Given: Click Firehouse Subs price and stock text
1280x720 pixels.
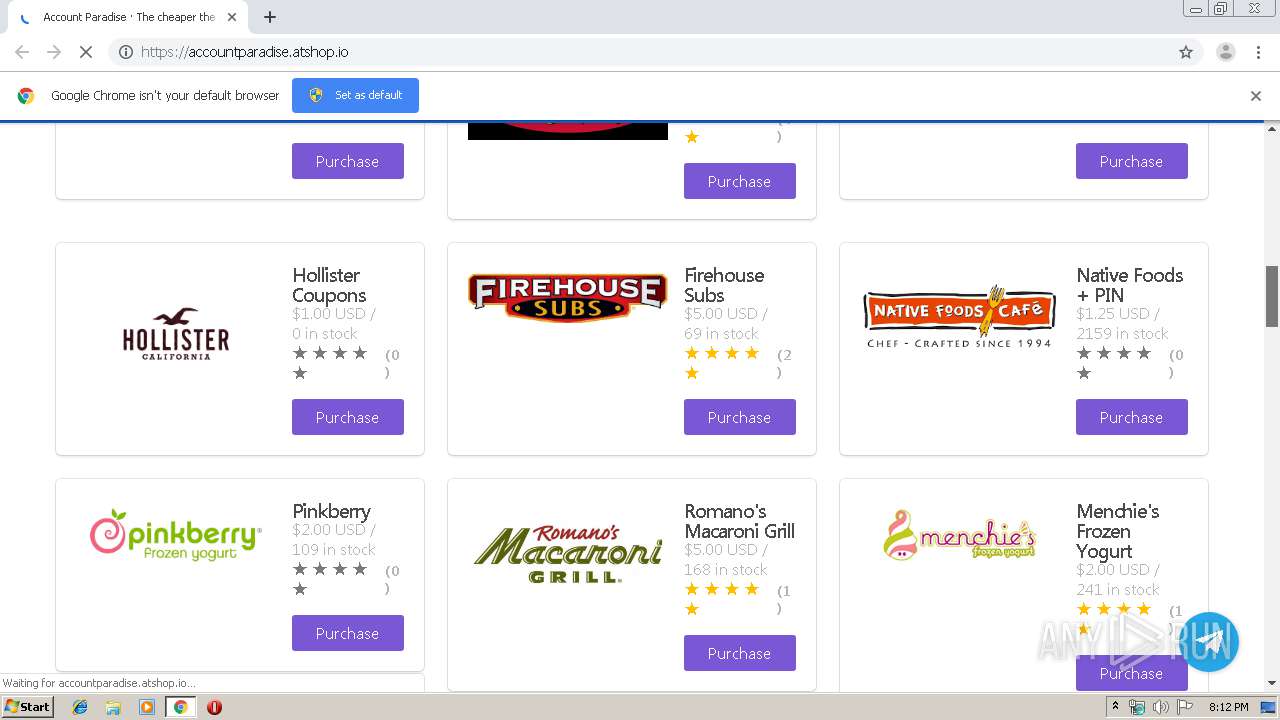Looking at the screenshot, I should pos(726,323).
